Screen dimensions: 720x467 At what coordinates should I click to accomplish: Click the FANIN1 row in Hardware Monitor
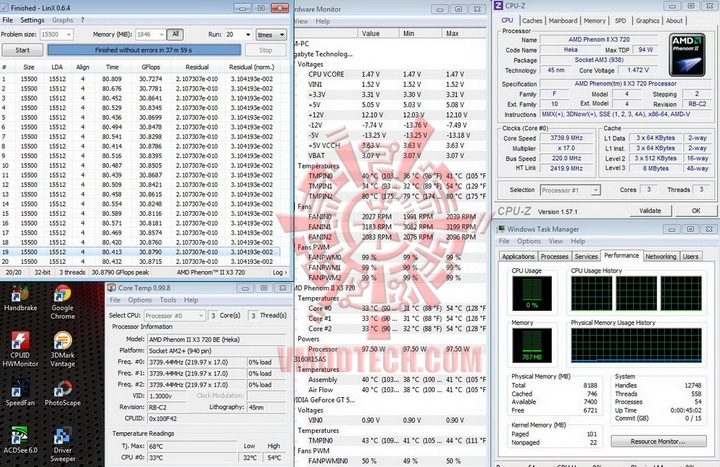[x=391, y=226]
